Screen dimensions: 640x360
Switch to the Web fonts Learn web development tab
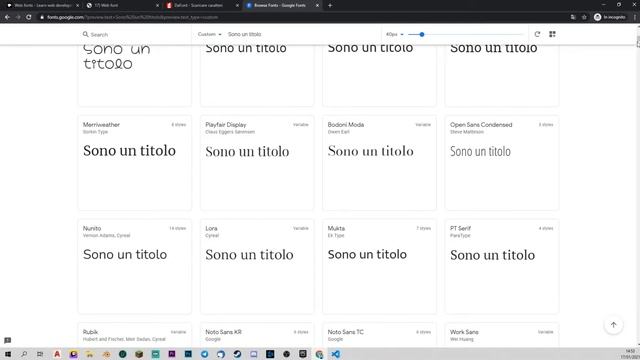click(42, 5)
